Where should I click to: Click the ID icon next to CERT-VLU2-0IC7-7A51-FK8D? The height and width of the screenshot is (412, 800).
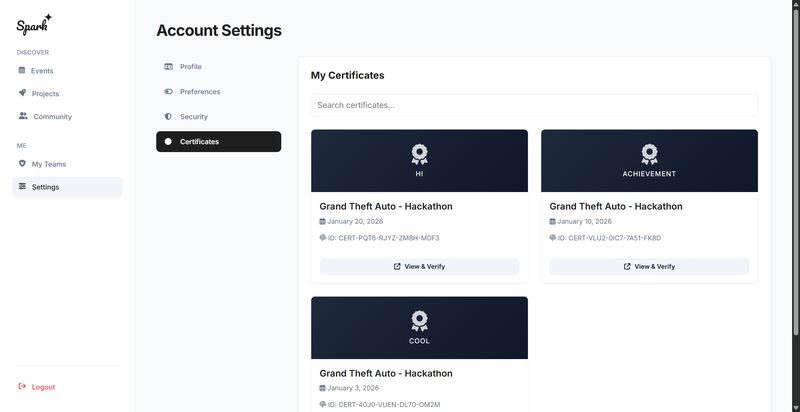[x=553, y=238]
